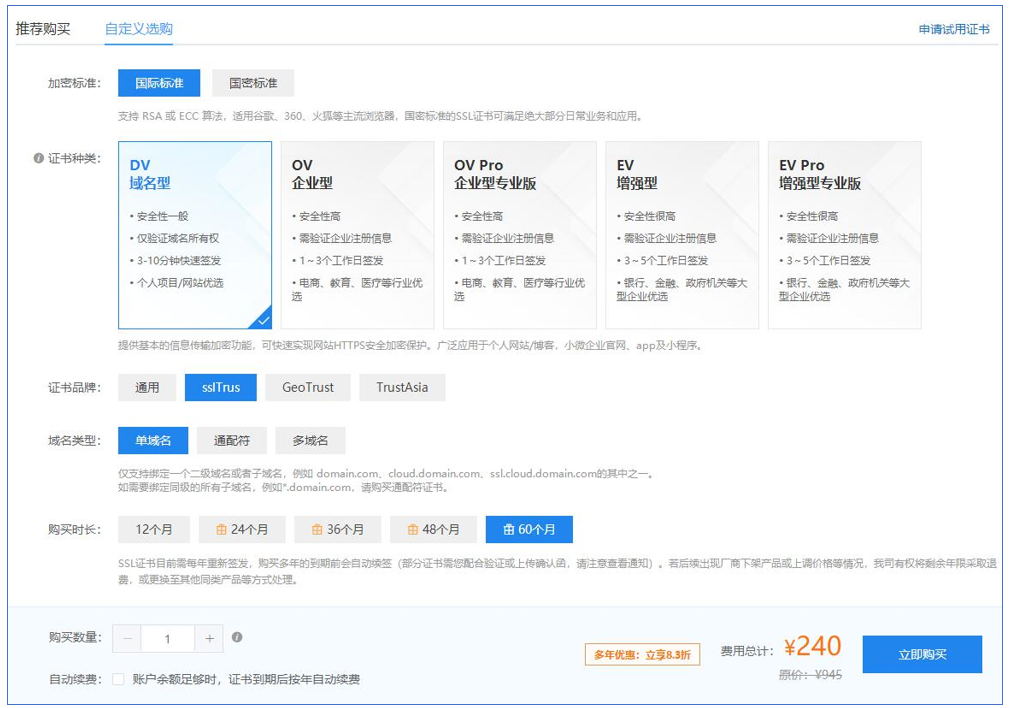Screen dimensions: 1009x708
Task: Enable the 自动续费 checkbox
Action: [x=118, y=679]
